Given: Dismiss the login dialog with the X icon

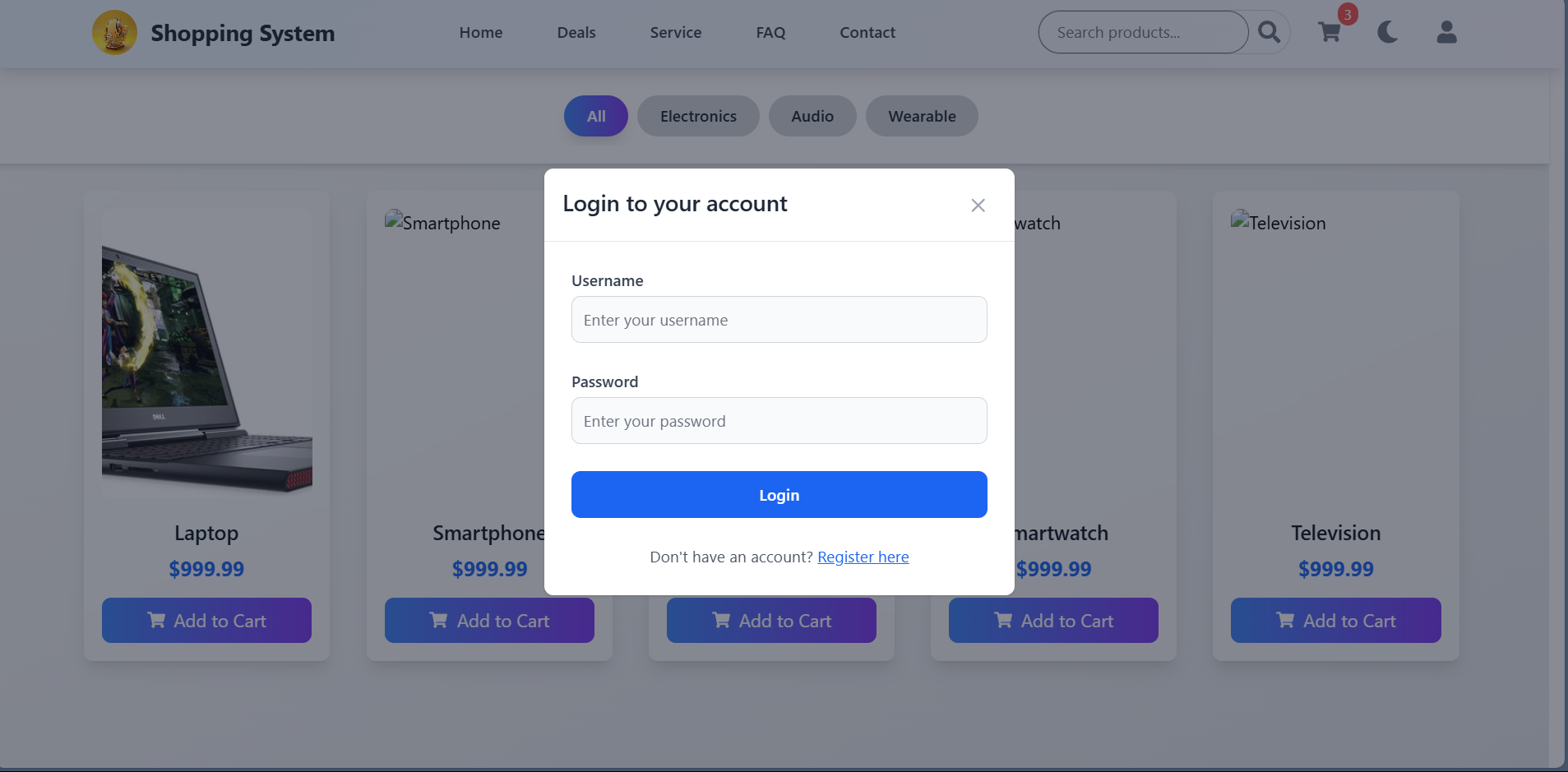Looking at the screenshot, I should [x=978, y=206].
